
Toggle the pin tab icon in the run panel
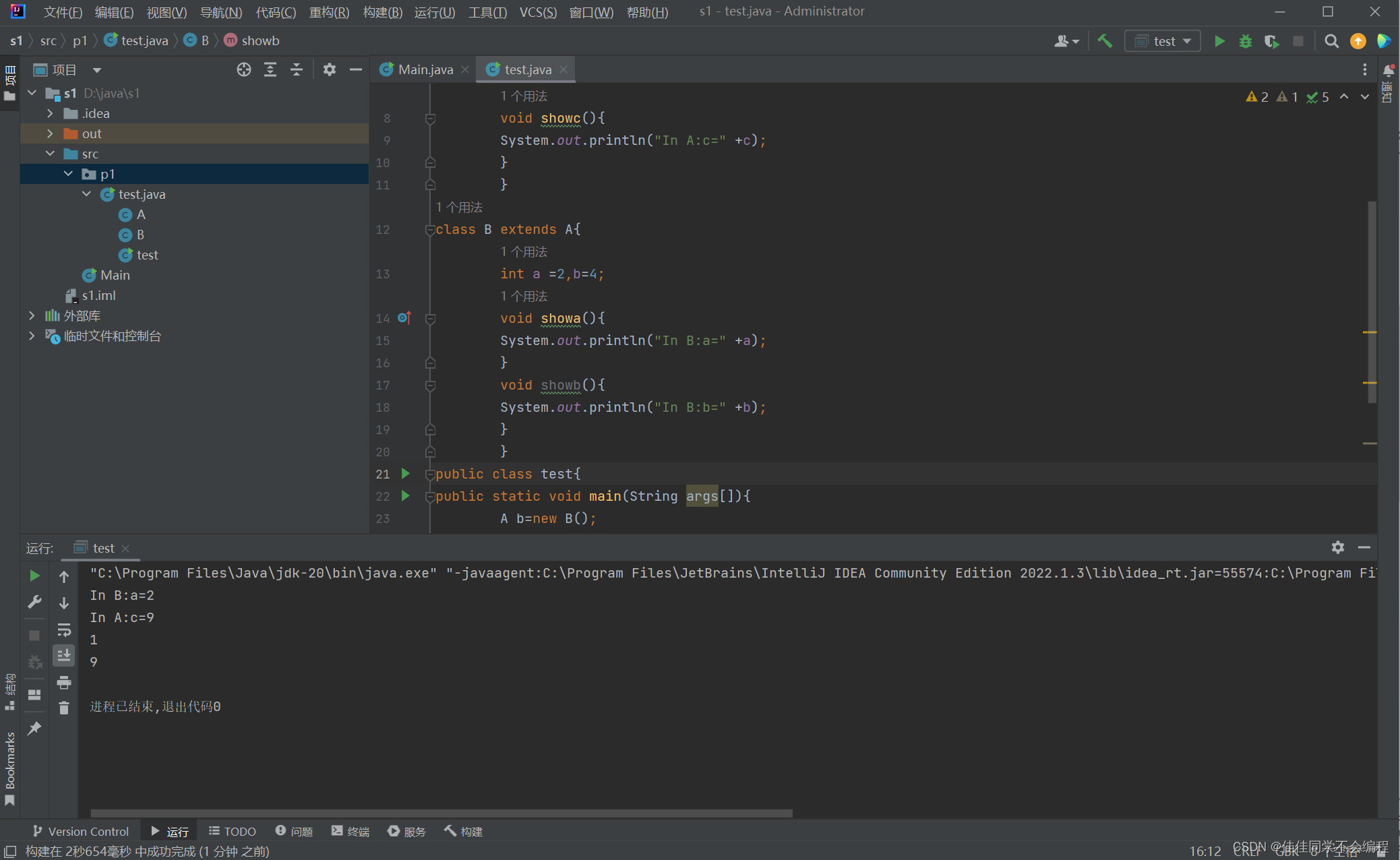[x=34, y=728]
